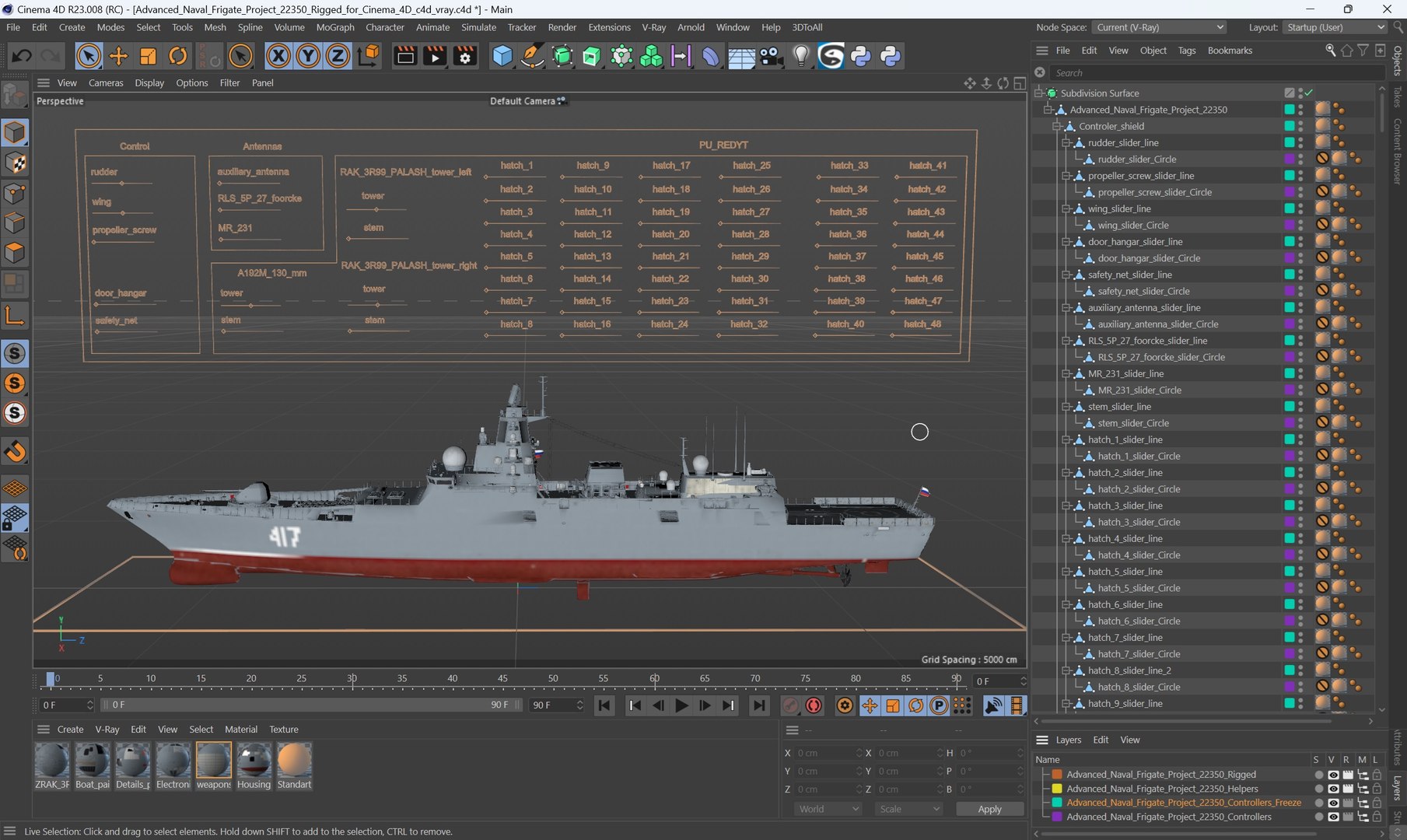This screenshot has width=1407, height=840.
Task: Click the Spline Pen tool icon
Action: click(x=533, y=56)
